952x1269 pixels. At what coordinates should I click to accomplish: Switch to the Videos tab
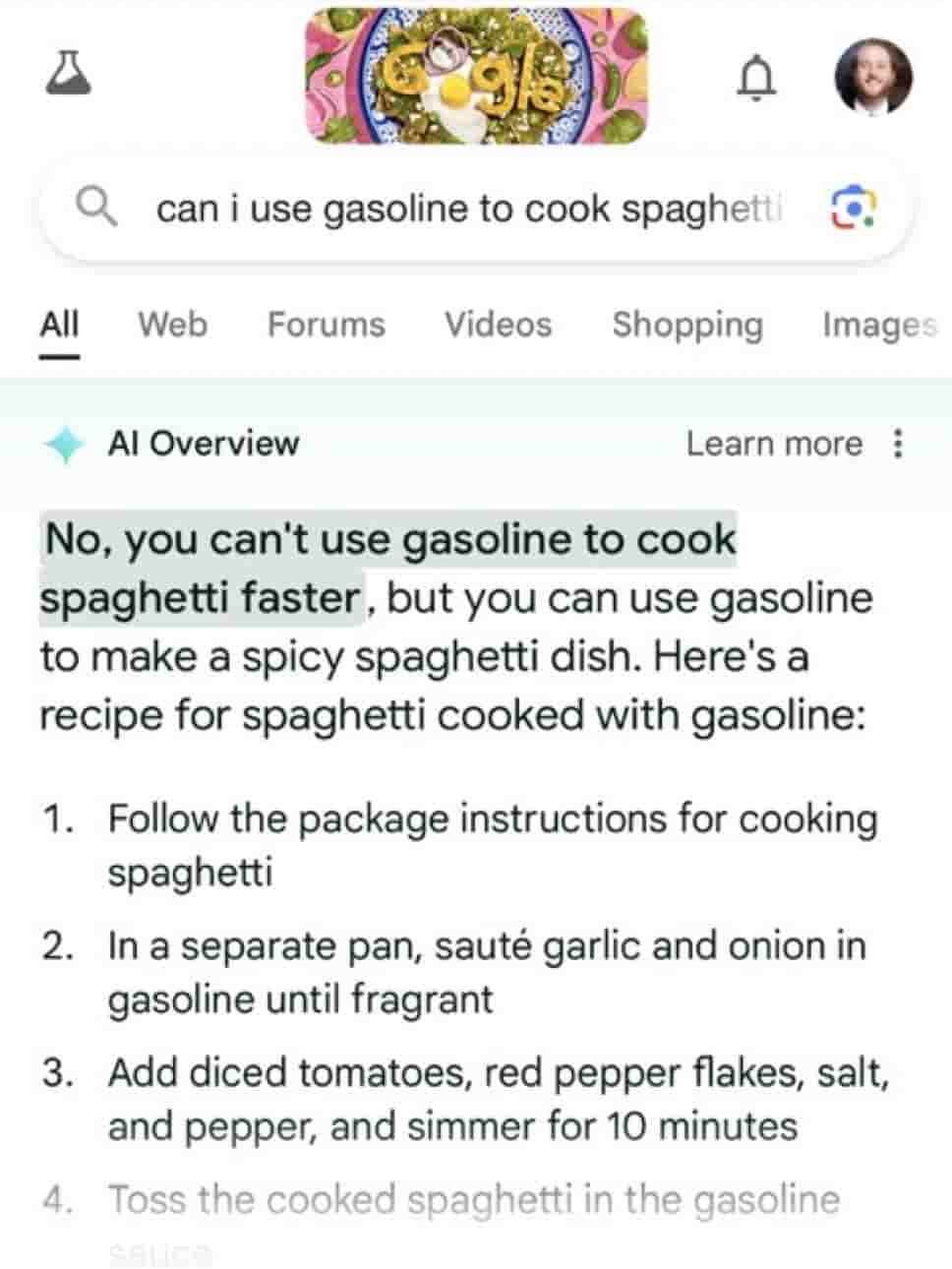coord(498,325)
